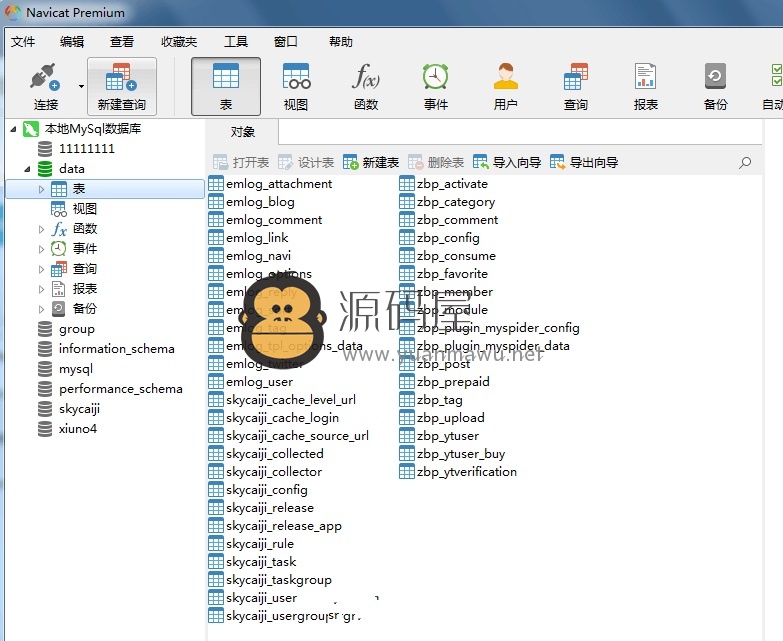This screenshot has height=641, width=783.
Task: Select the zbp_ytverification table
Action: (458, 472)
